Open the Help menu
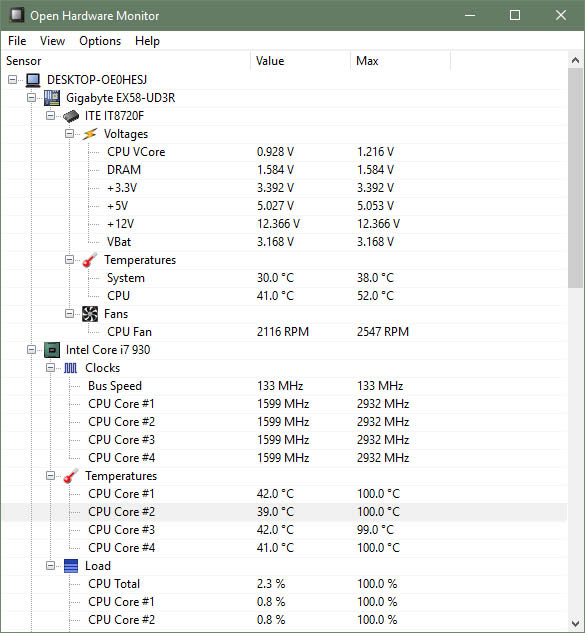This screenshot has width=585, height=633. tap(147, 41)
